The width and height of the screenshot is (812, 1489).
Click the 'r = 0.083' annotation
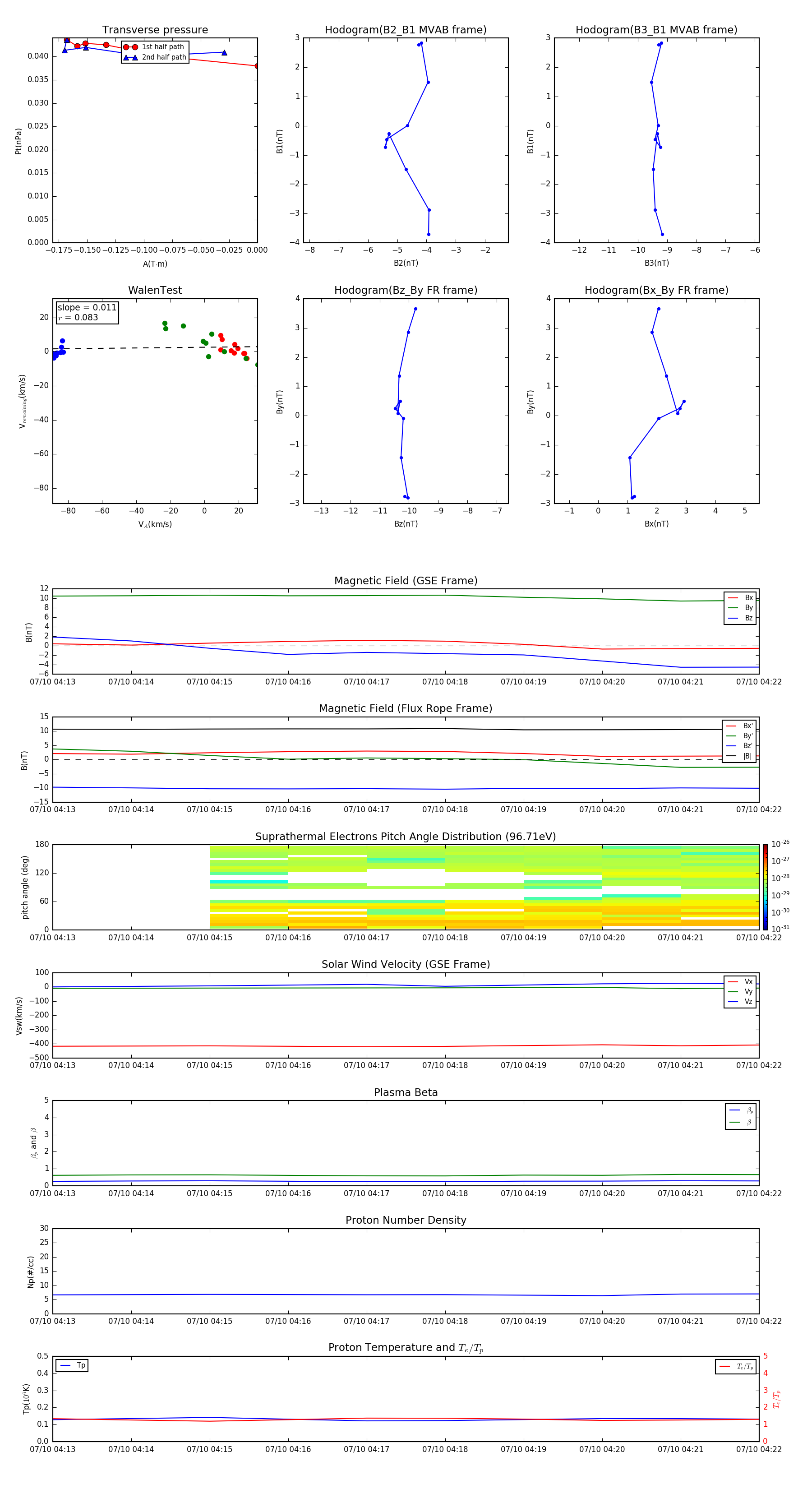78,317
